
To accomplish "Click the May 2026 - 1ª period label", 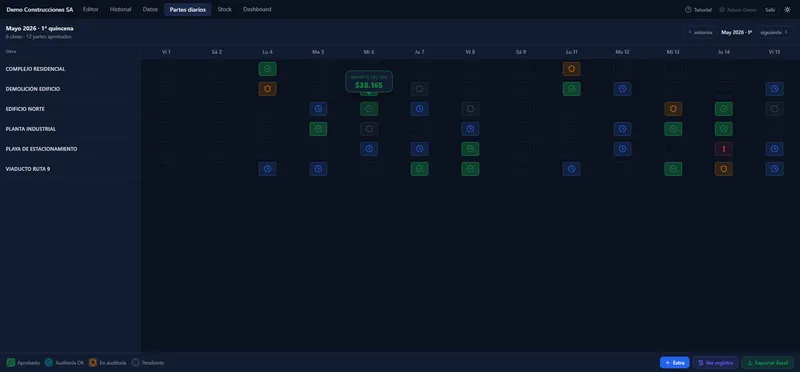I will click(736, 32).
